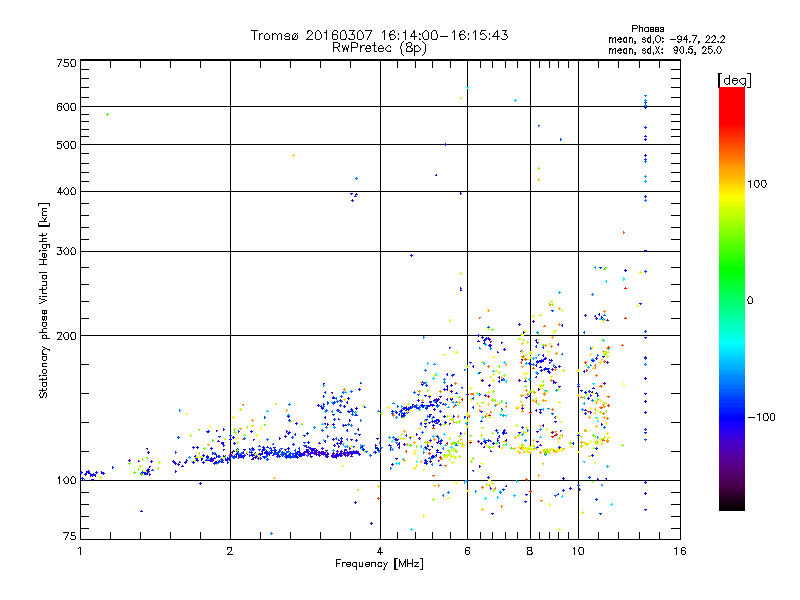Click the 'mean, sd,O: -94.7, 22.2' statistics line
Image resolution: width=800 pixels, height=600 pixels.
pos(666,39)
